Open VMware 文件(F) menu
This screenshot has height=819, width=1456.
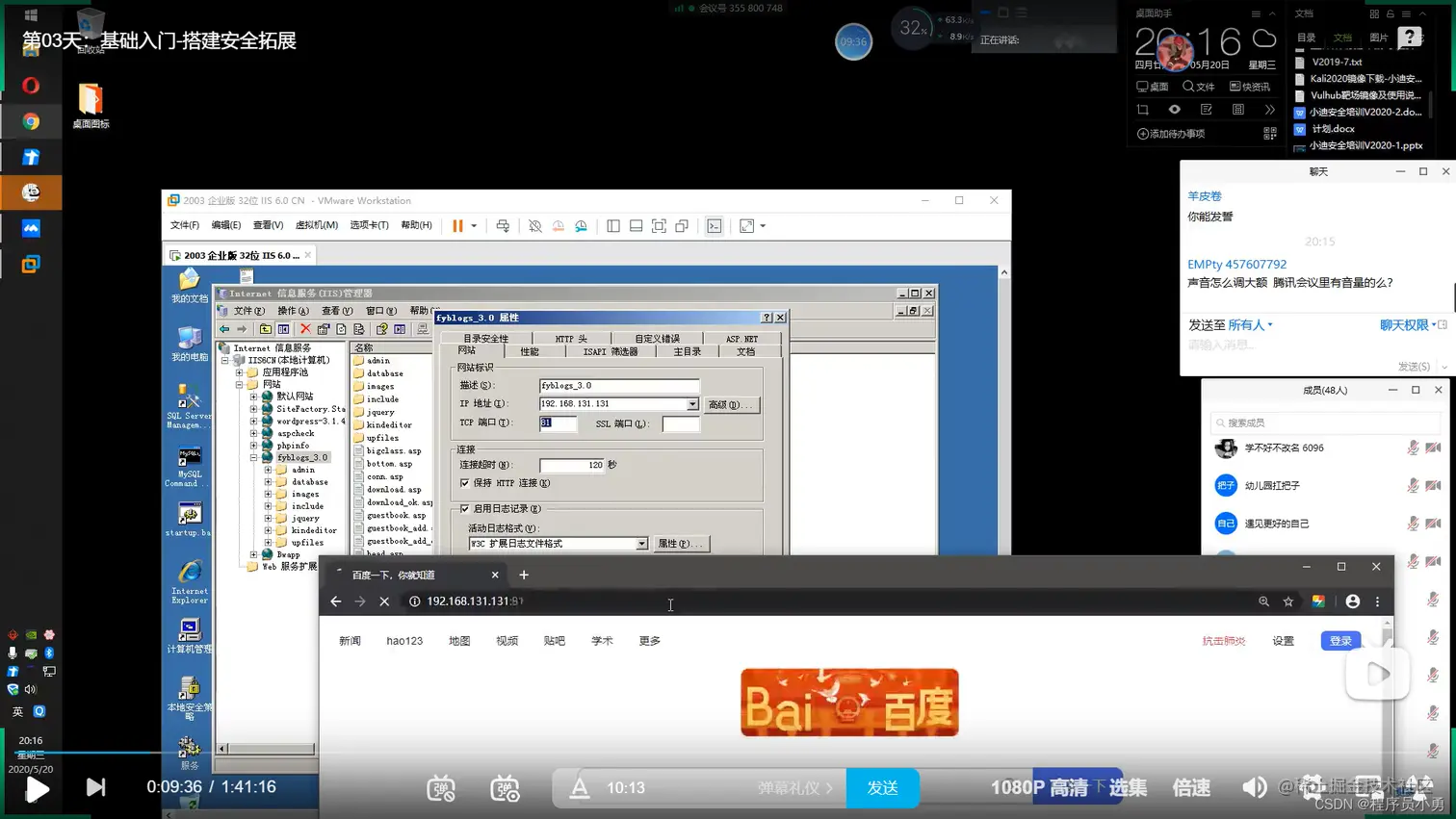click(185, 225)
